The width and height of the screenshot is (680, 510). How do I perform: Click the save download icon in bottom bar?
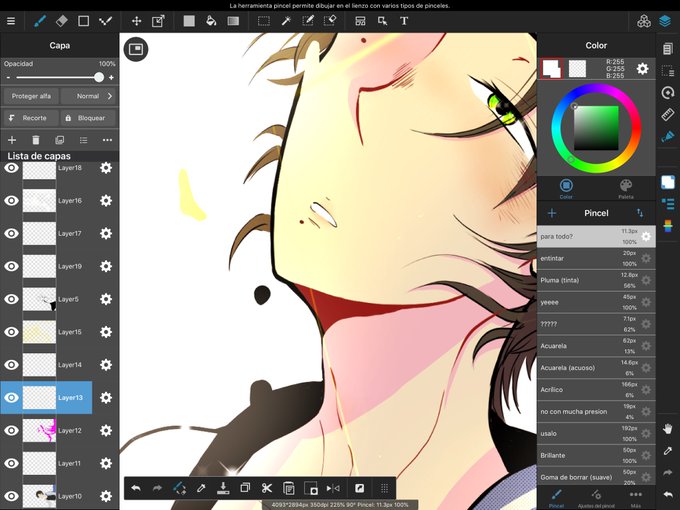tap(223, 488)
